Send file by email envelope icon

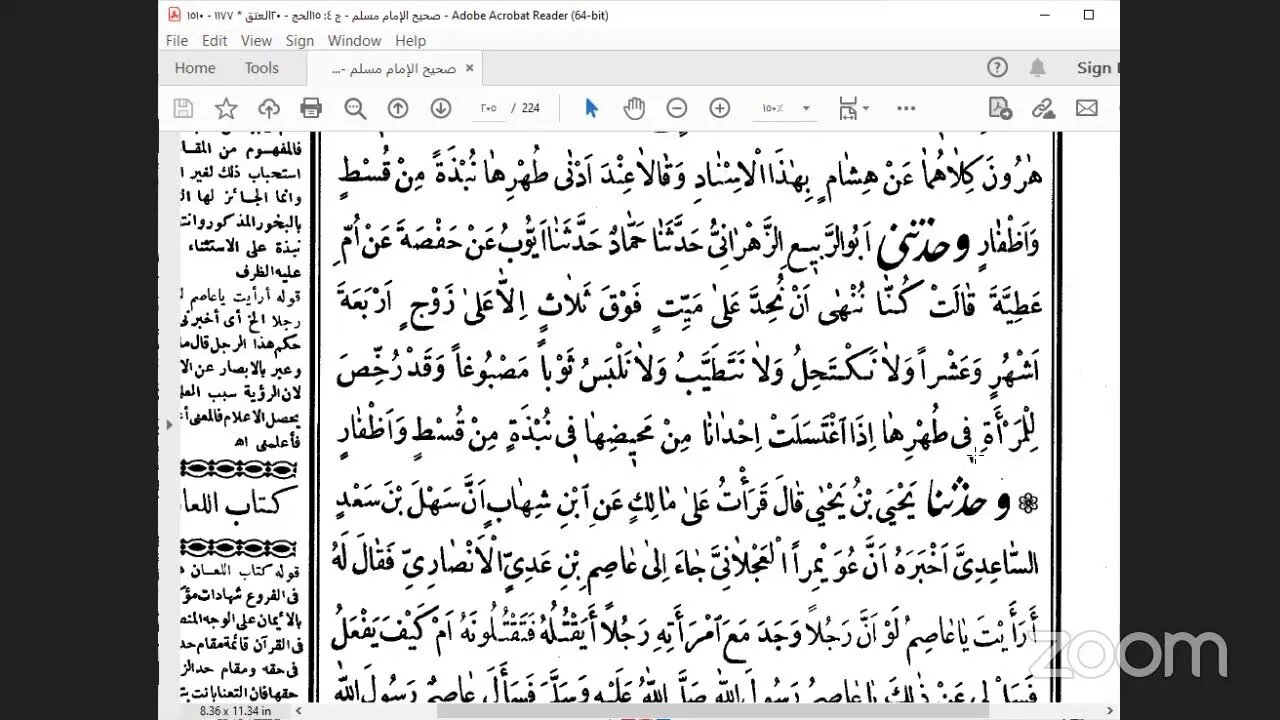point(1087,108)
